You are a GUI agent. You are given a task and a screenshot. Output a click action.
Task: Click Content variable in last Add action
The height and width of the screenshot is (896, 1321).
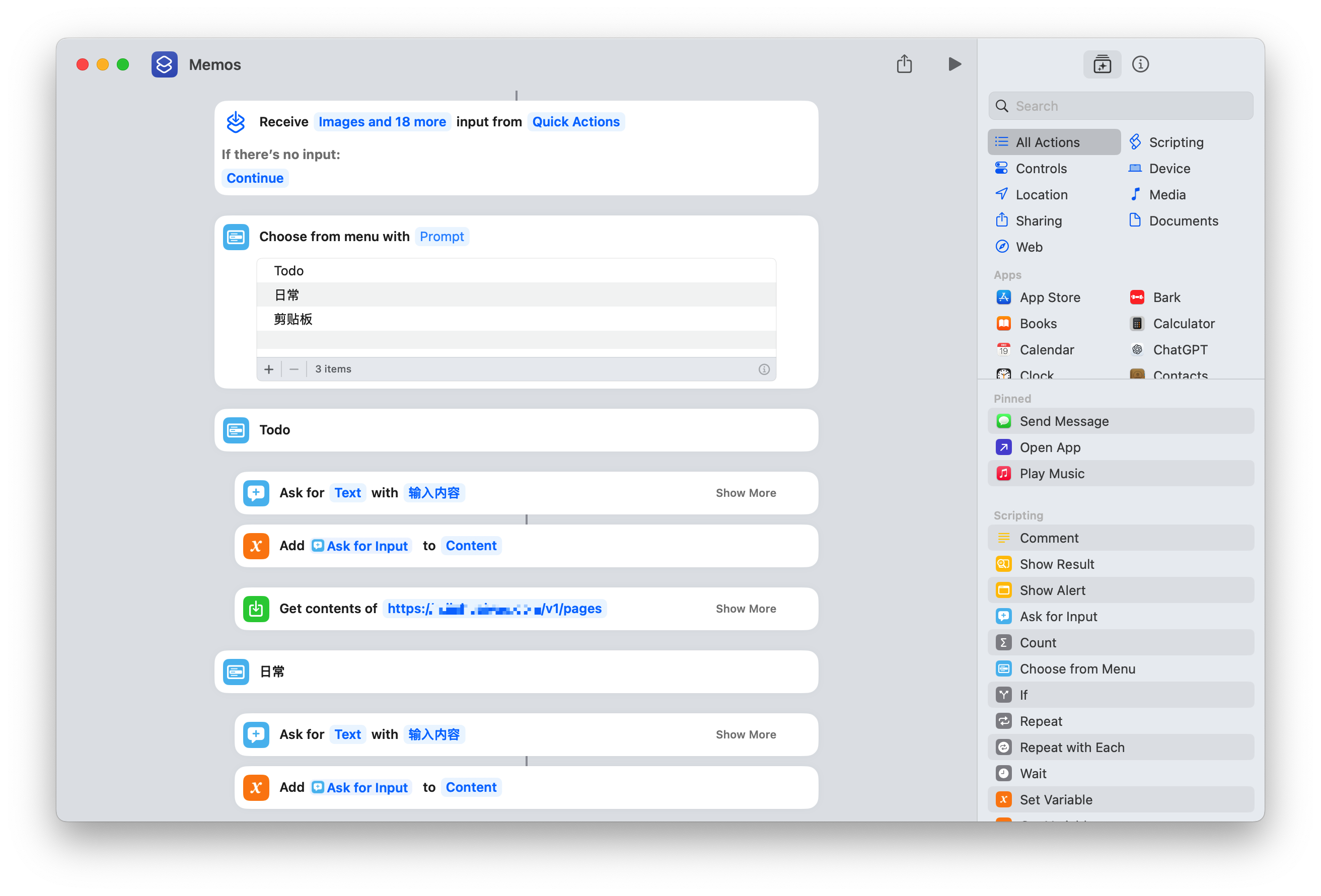coord(471,787)
